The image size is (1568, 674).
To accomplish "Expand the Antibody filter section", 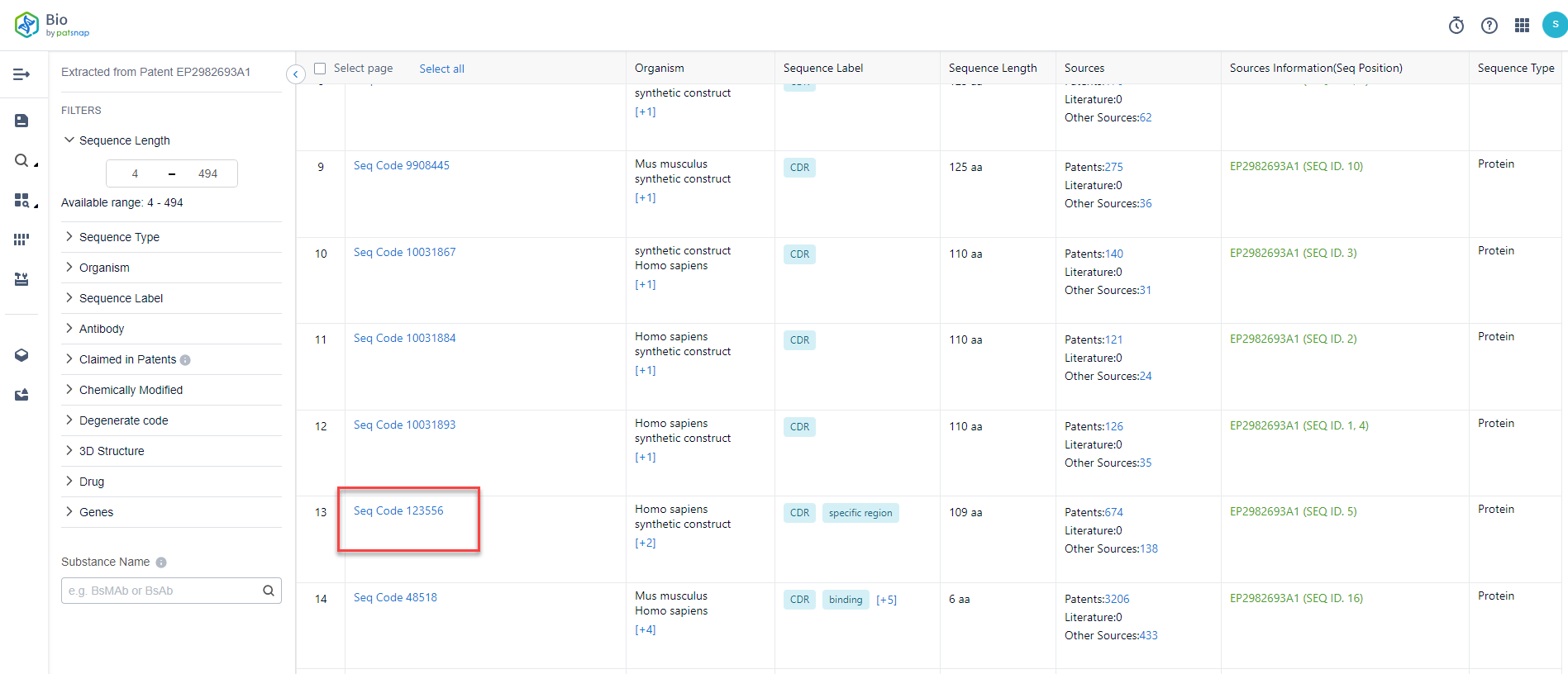I will [x=102, y=329].
